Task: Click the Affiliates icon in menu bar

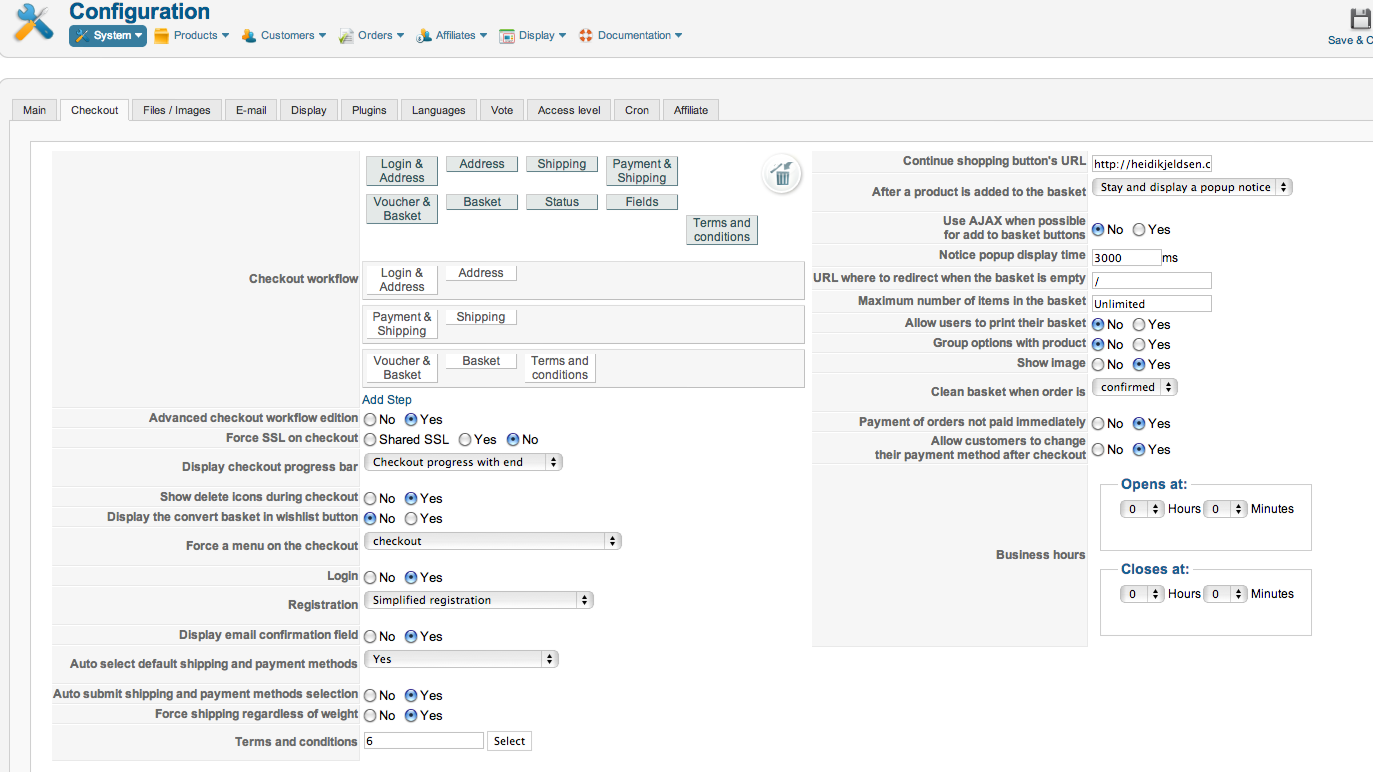Action: click(x=424, y=36)
